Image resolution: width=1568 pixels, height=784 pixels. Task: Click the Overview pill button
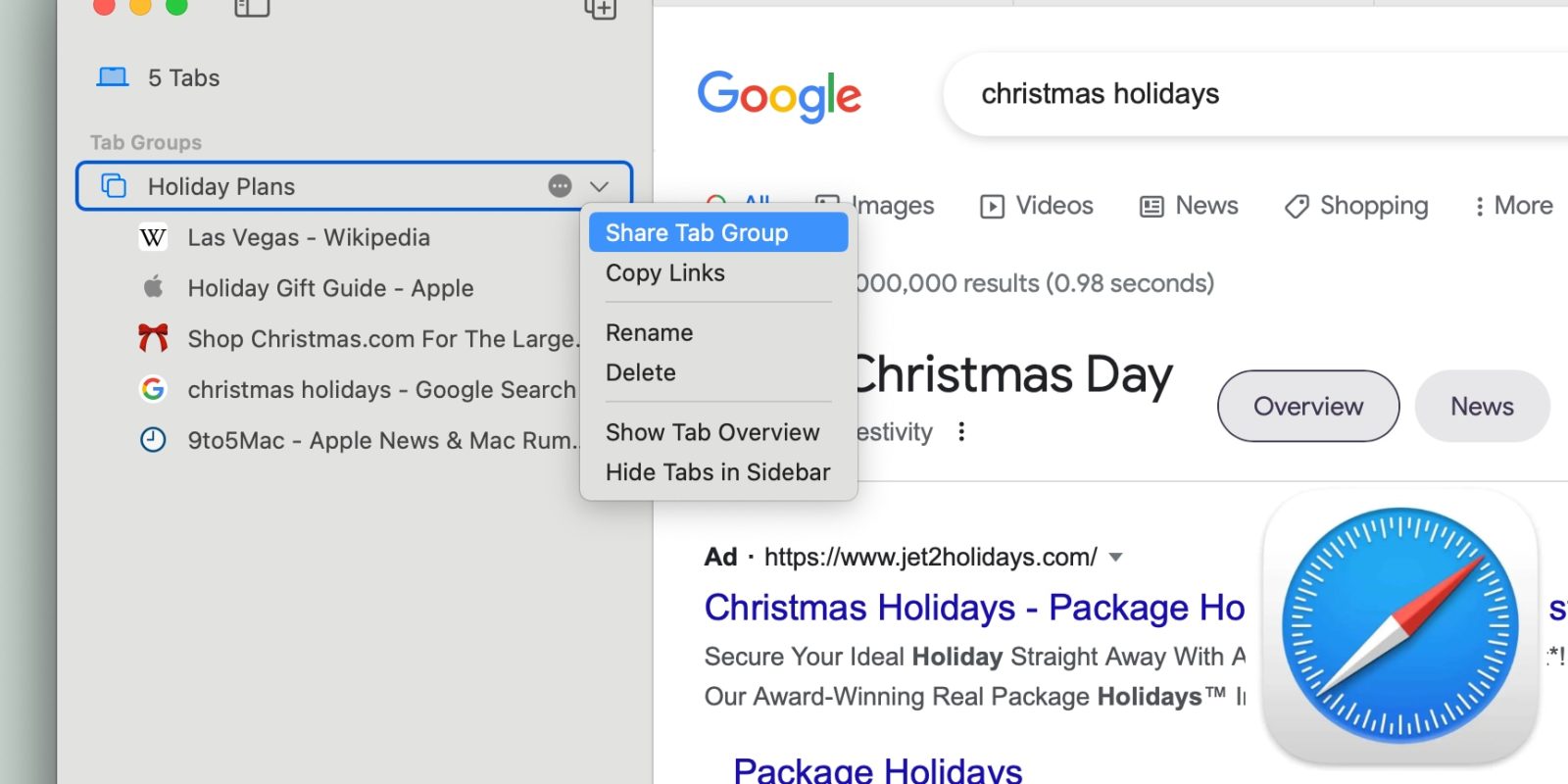[x=1308, y=406]
